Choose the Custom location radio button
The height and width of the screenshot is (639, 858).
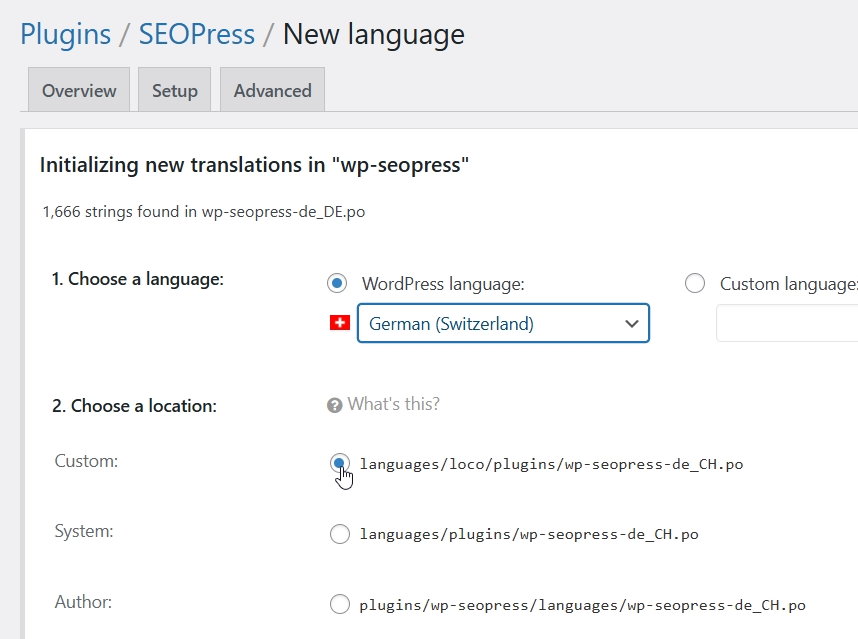pyautogui.click(x=340, y=463)
